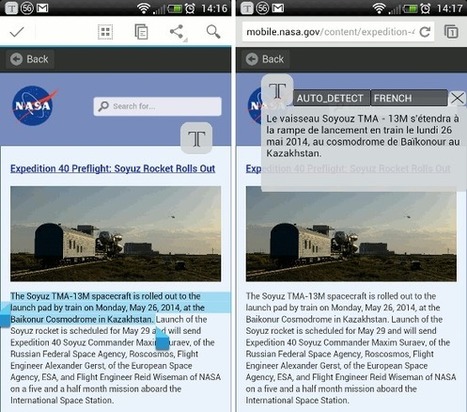Tap the left text selection handle
Image resolution: width=467 pixels, height=412 pixels.
[x=5, y=316]
